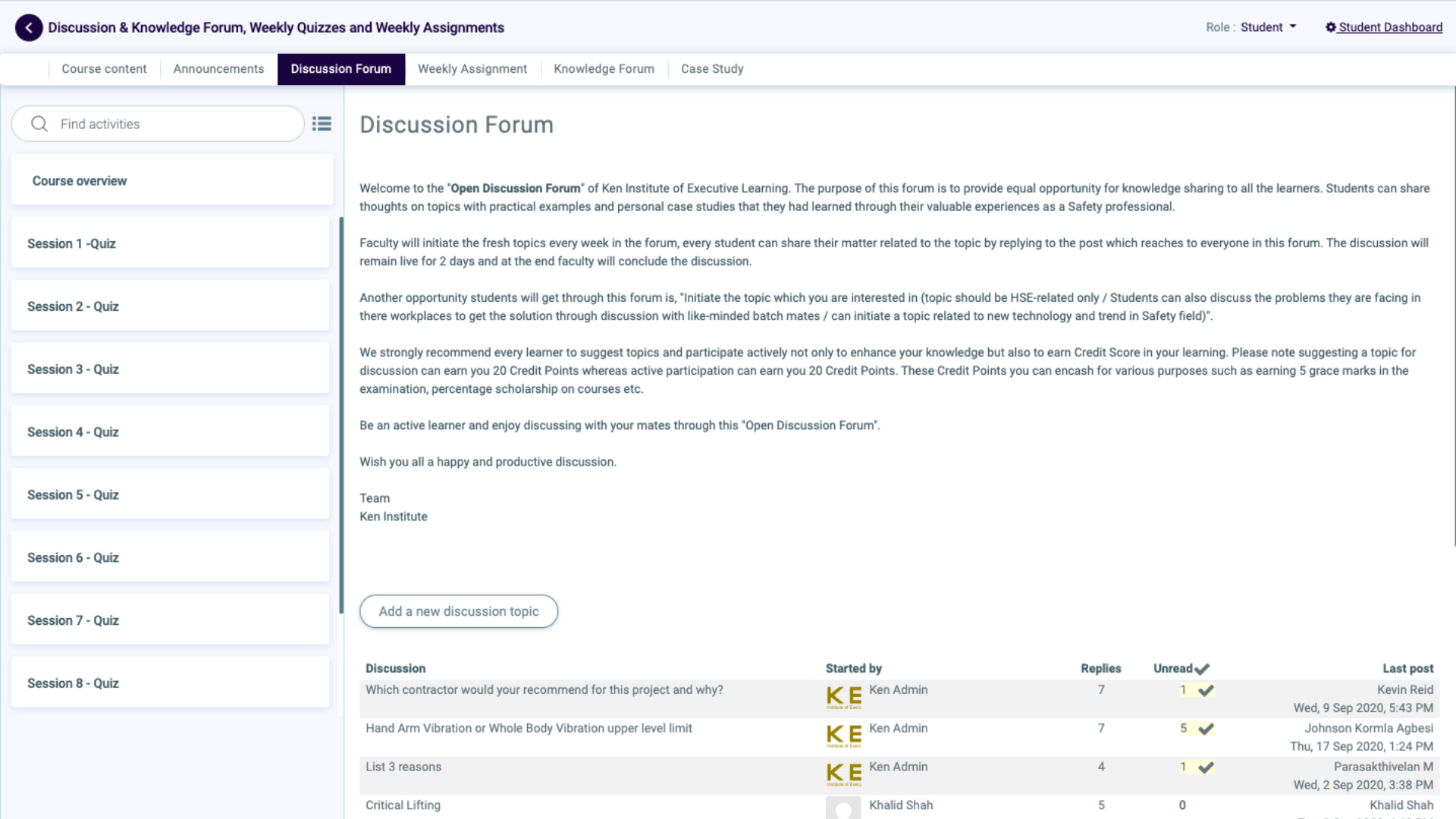
Task: Mark contractor discussion as read checkmark
Action: [1206, 690]
